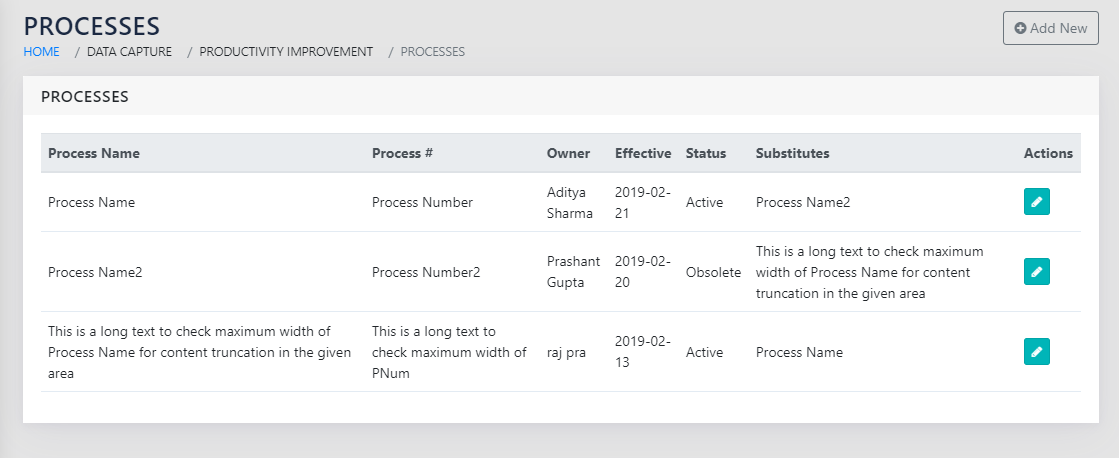Click the Actions column header
1119x458 pixels.
1048,153
